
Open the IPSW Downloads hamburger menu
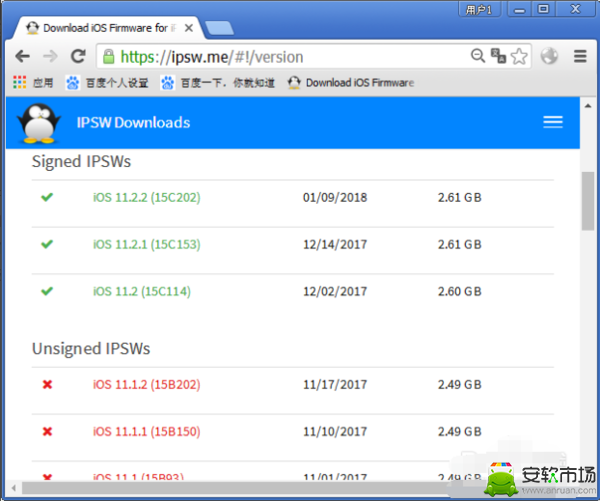[553, 122]
